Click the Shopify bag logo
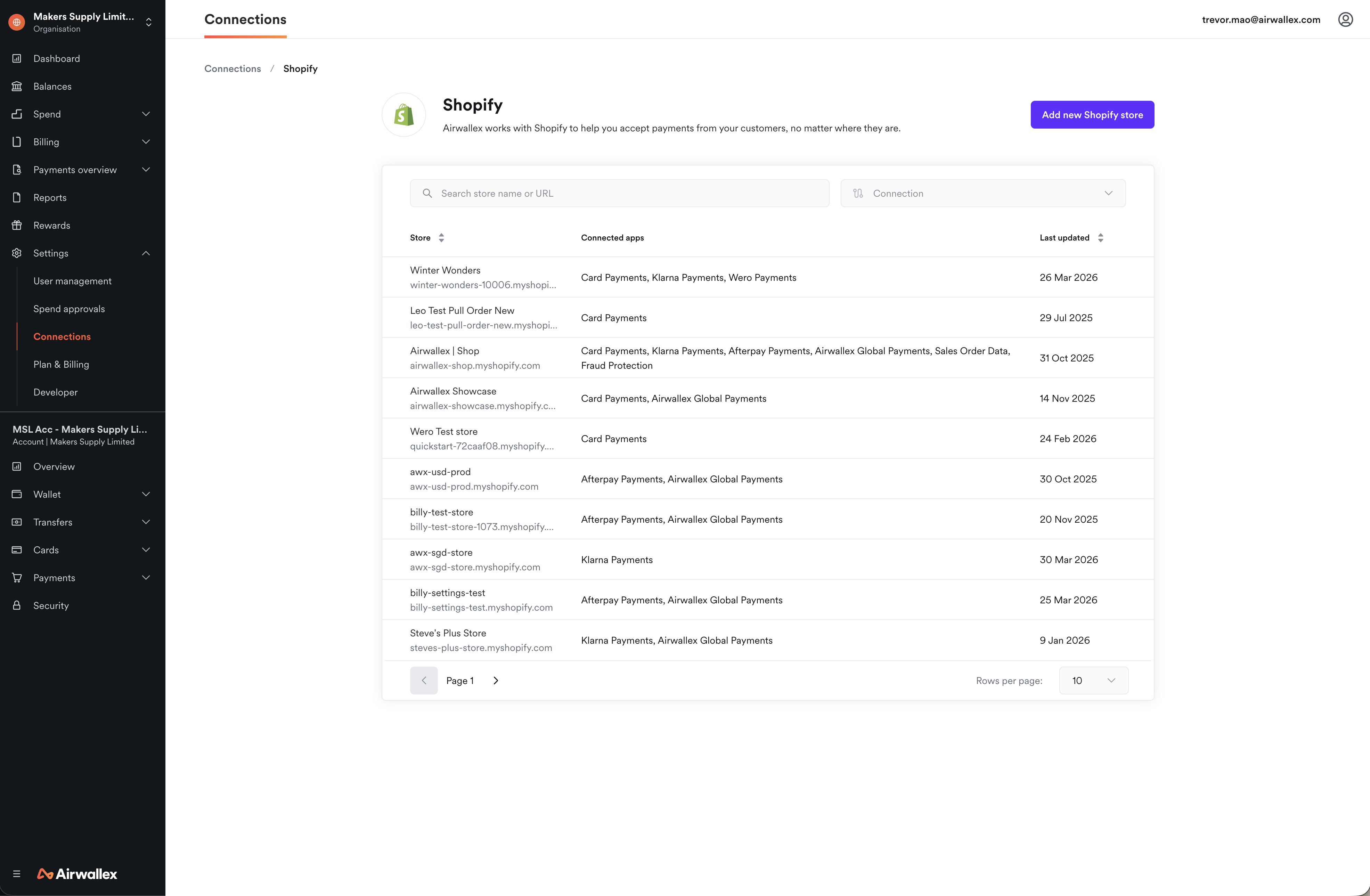The image size is (1370, 896). click(403, 115)
